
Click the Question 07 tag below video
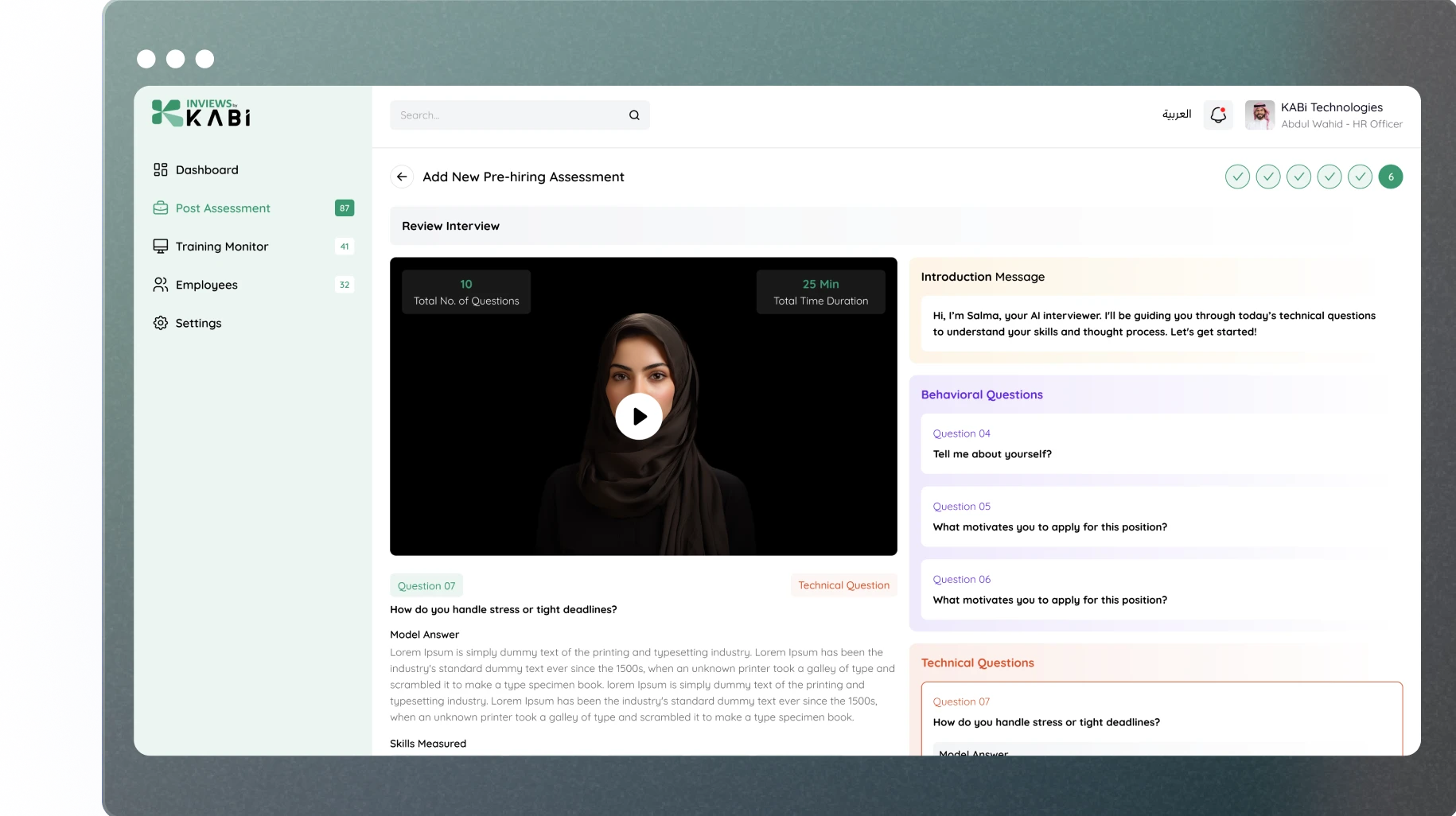click(x=426, y=585)
